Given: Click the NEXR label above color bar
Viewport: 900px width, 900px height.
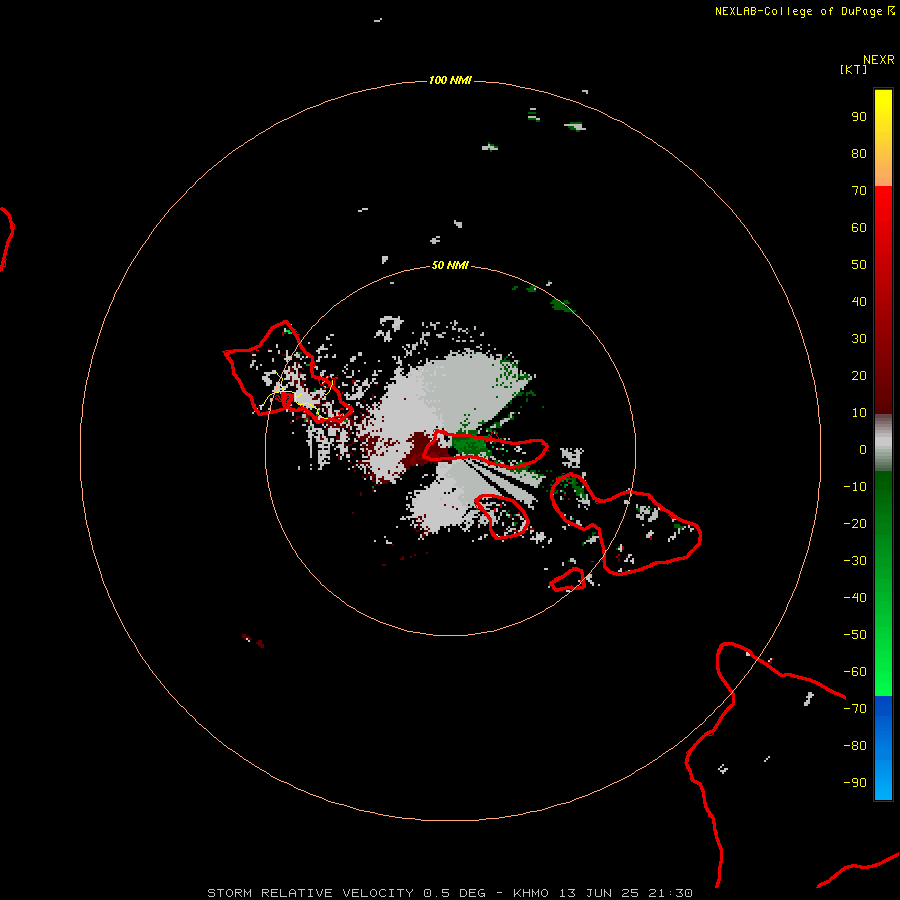Looking at the screenshot, I should click(x=879, y=60).
